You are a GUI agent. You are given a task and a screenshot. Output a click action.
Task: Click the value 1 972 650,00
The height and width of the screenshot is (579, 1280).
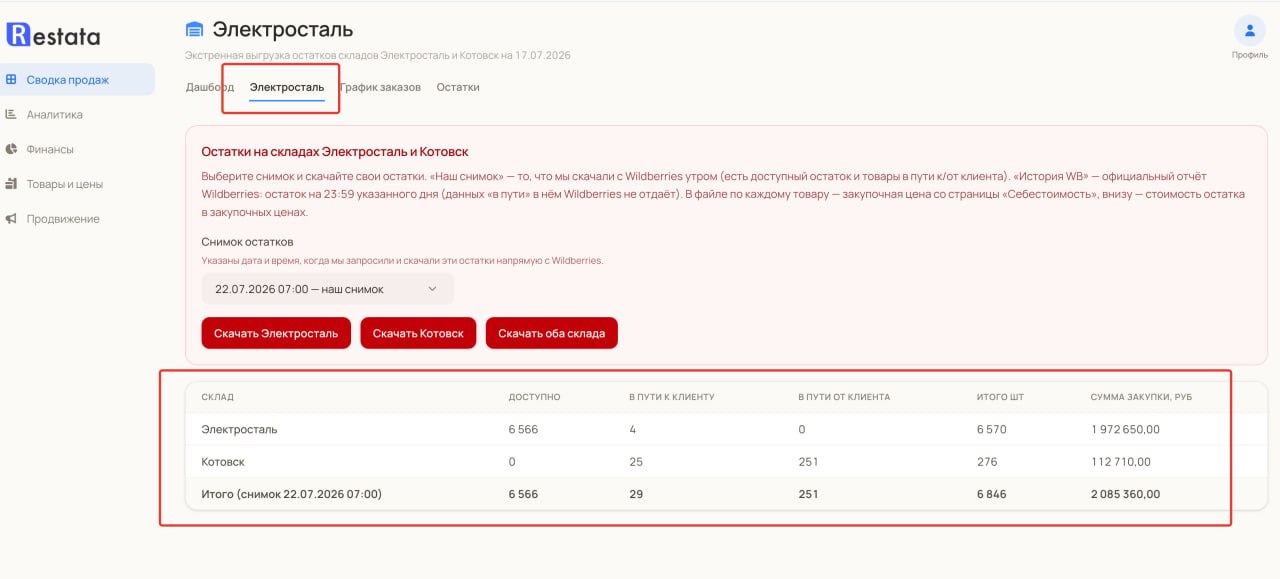[x=1125, y=429]
